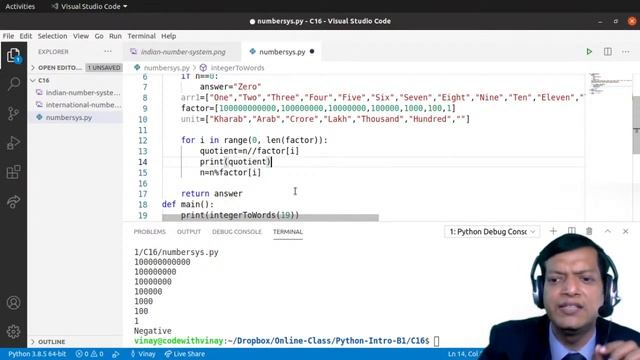
Task: Open the Help menu
Action: click(x=169, y=36)
